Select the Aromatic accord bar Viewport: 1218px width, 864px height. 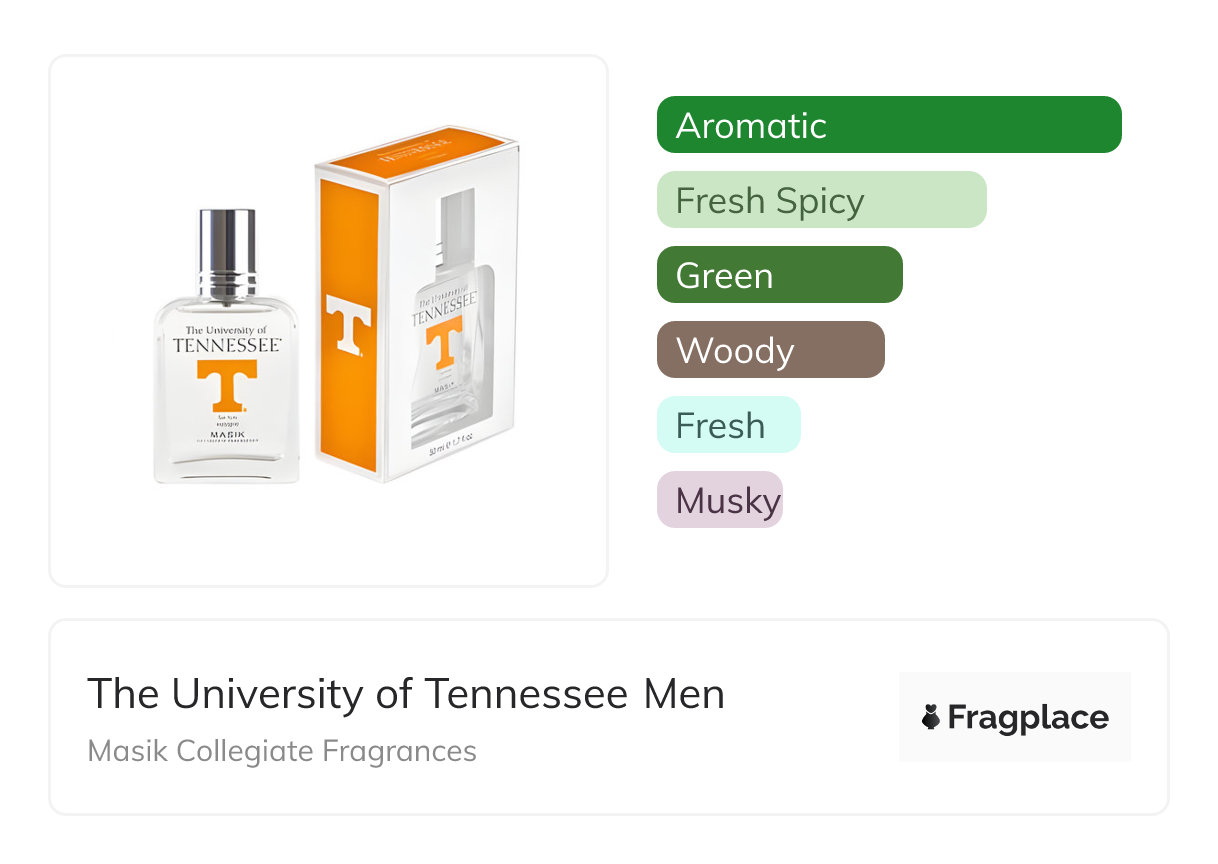click(x=889, y=125)
